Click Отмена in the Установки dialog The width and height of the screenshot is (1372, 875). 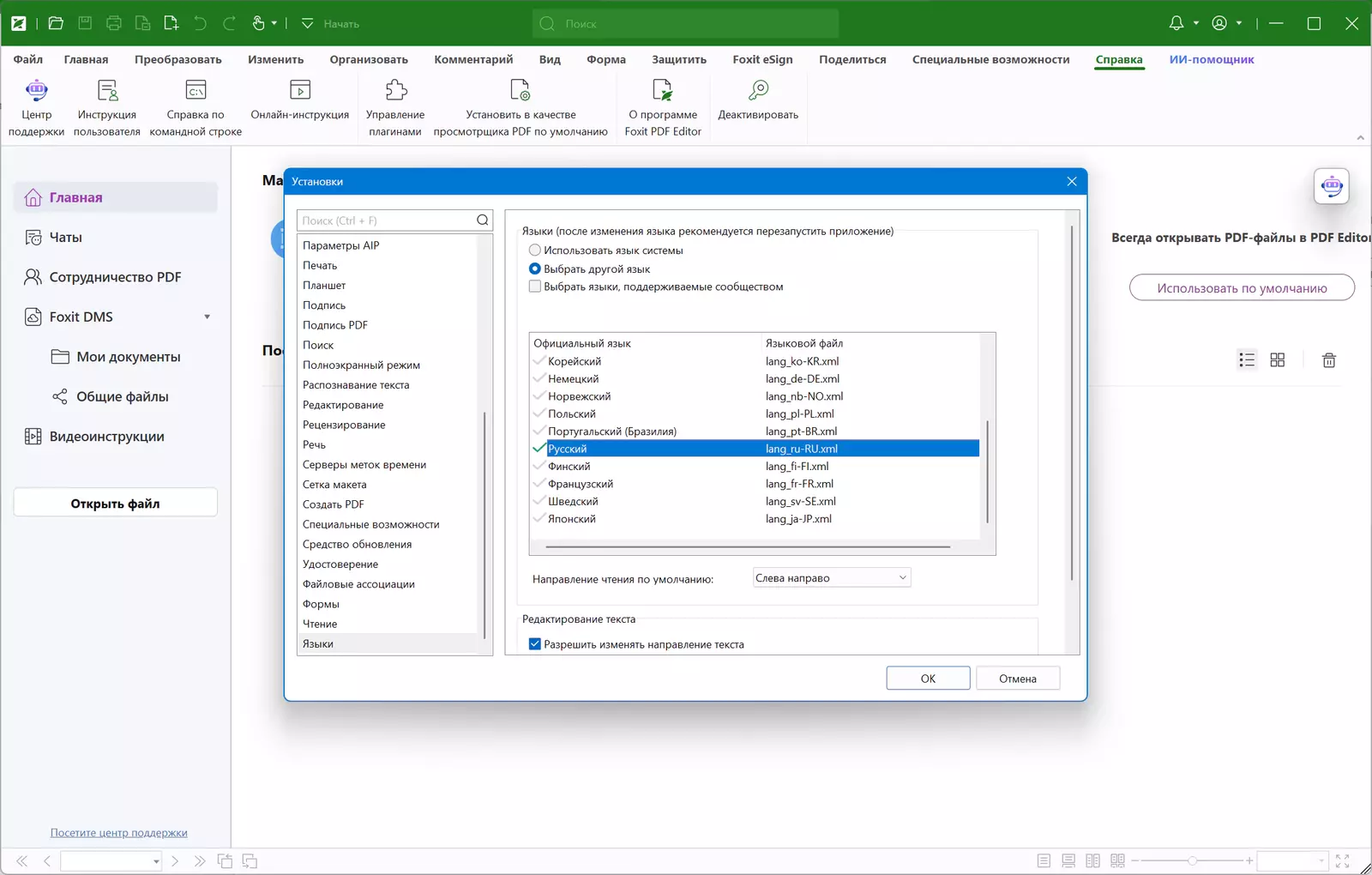pos(1018,679)
